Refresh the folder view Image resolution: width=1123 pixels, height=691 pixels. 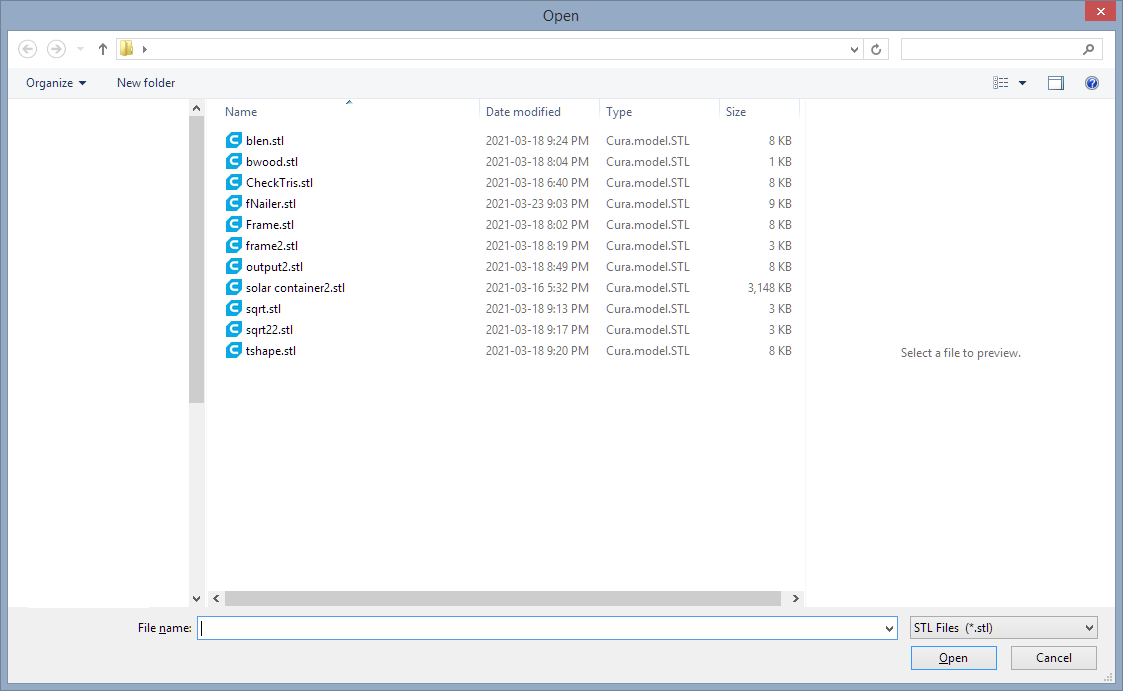point(876,49)
